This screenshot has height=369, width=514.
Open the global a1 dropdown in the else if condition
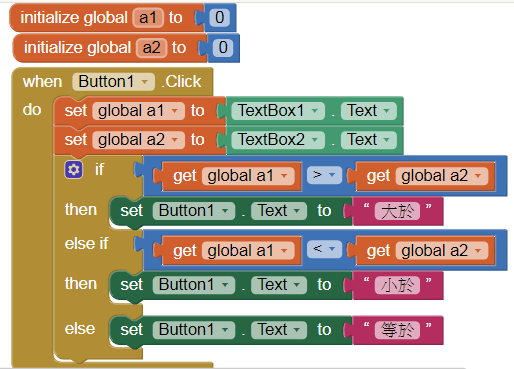248,251
